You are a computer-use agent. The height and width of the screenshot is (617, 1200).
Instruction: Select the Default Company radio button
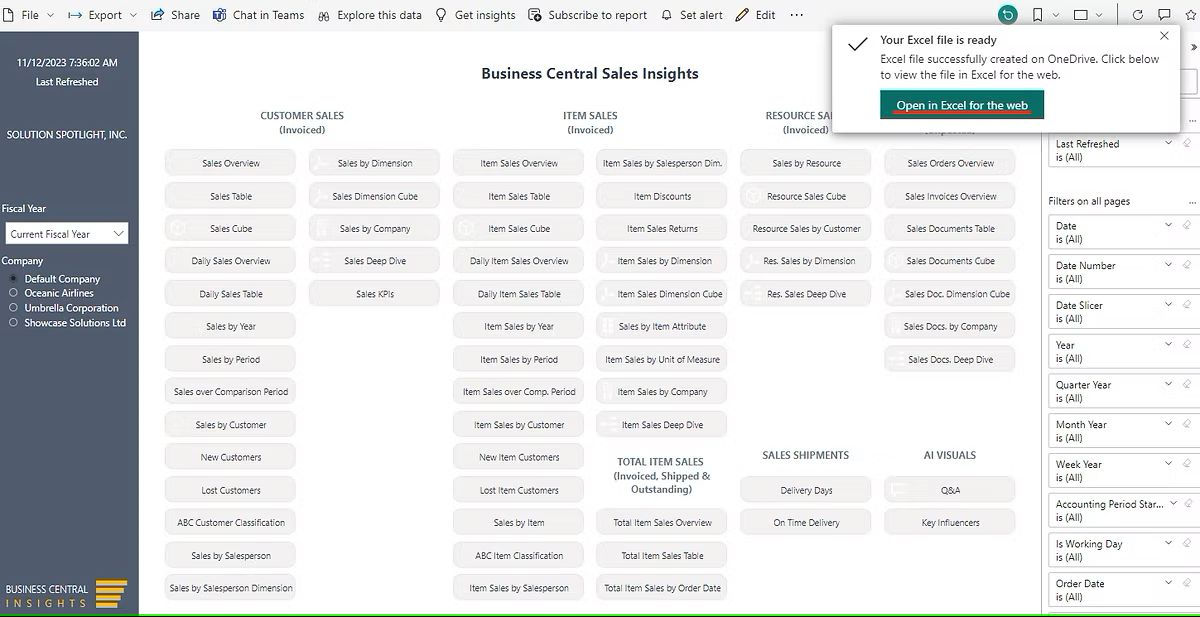tap(14, 279)
